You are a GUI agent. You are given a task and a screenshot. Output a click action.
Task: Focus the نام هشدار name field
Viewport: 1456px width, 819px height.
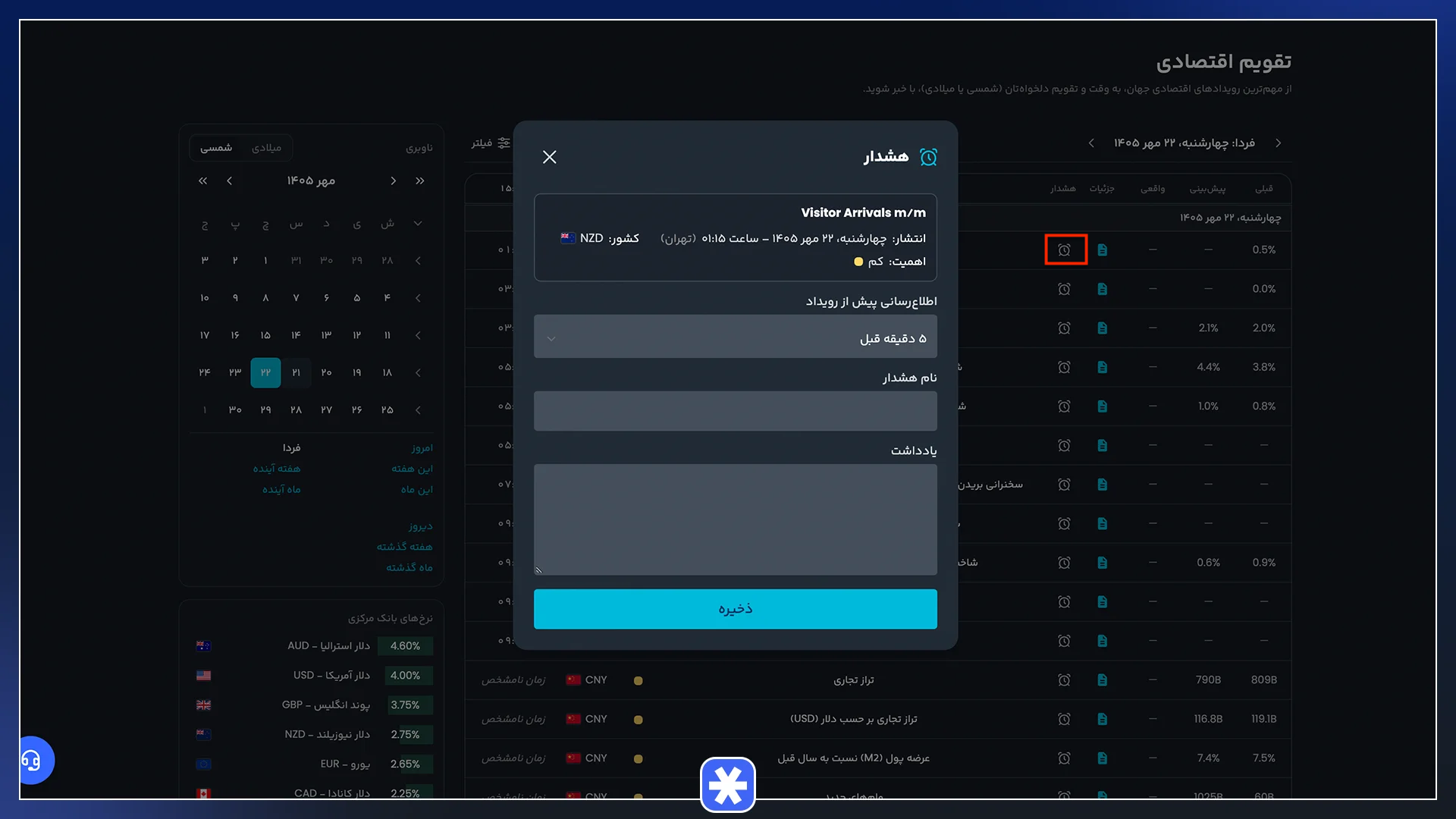pos(736,411)
